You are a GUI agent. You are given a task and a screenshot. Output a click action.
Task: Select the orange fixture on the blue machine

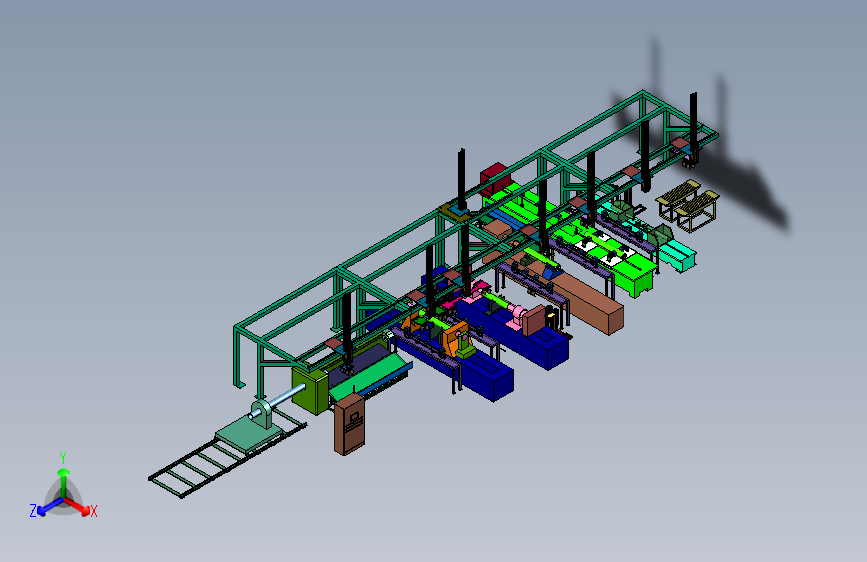point(455,340)
